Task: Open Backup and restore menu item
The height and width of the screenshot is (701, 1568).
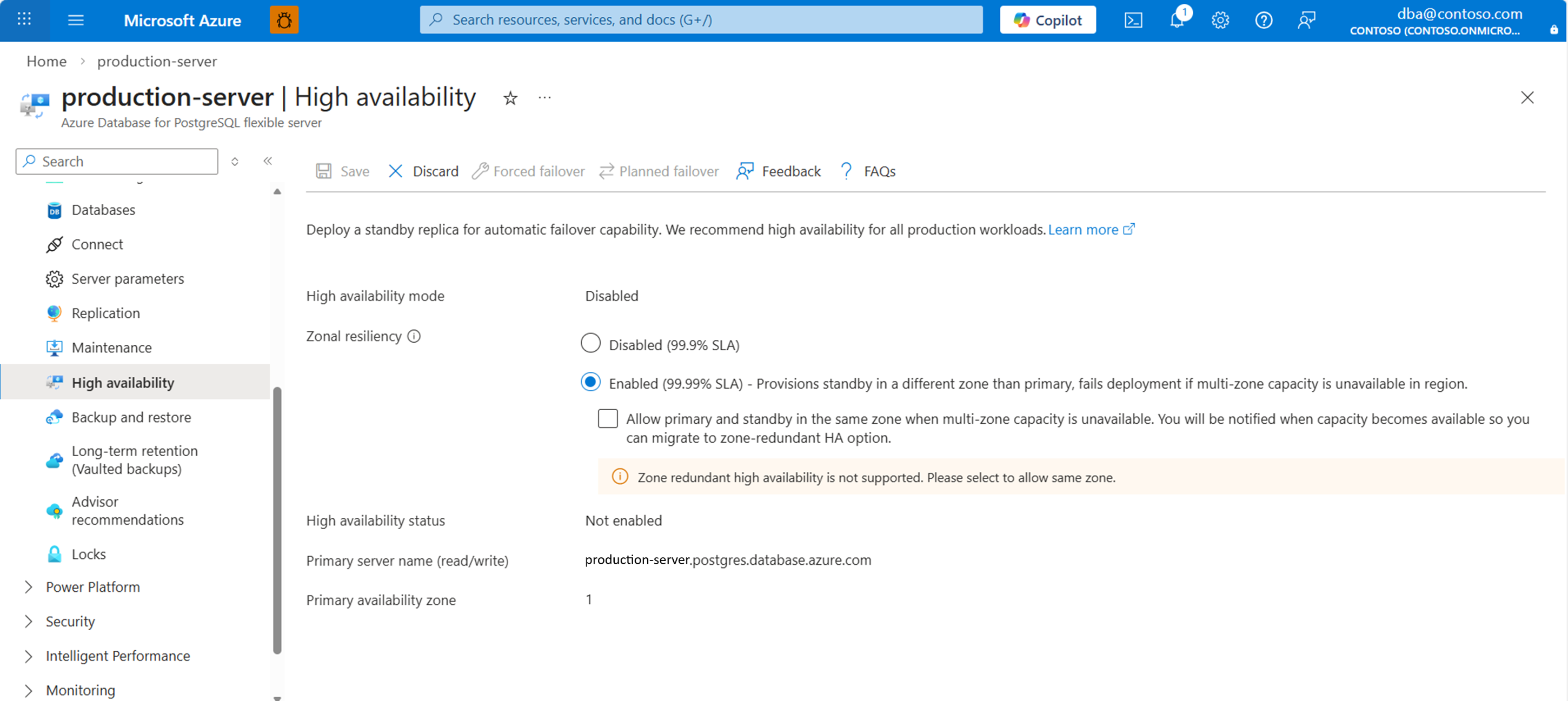Action: 131,417
